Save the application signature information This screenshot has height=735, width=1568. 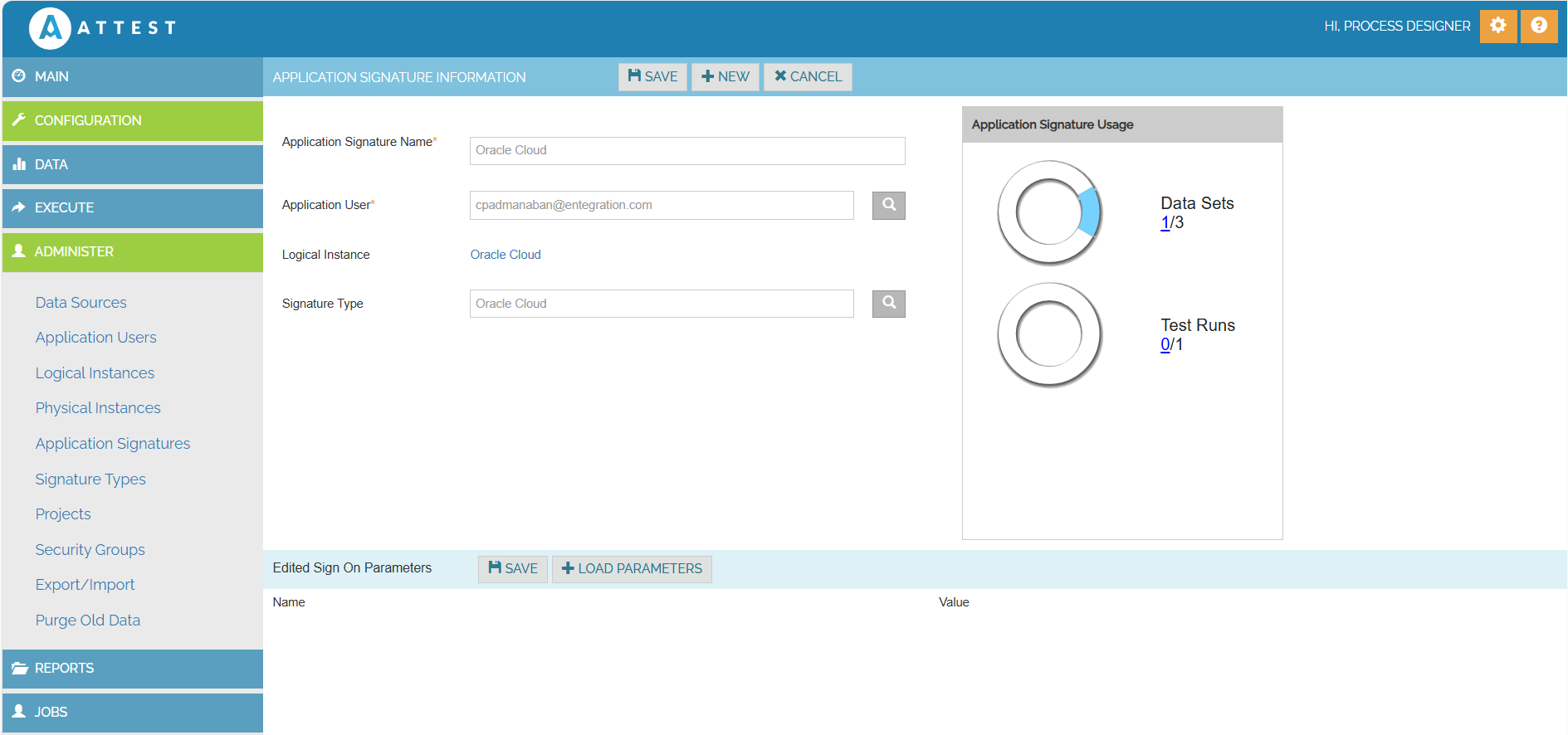click(652, 76)
